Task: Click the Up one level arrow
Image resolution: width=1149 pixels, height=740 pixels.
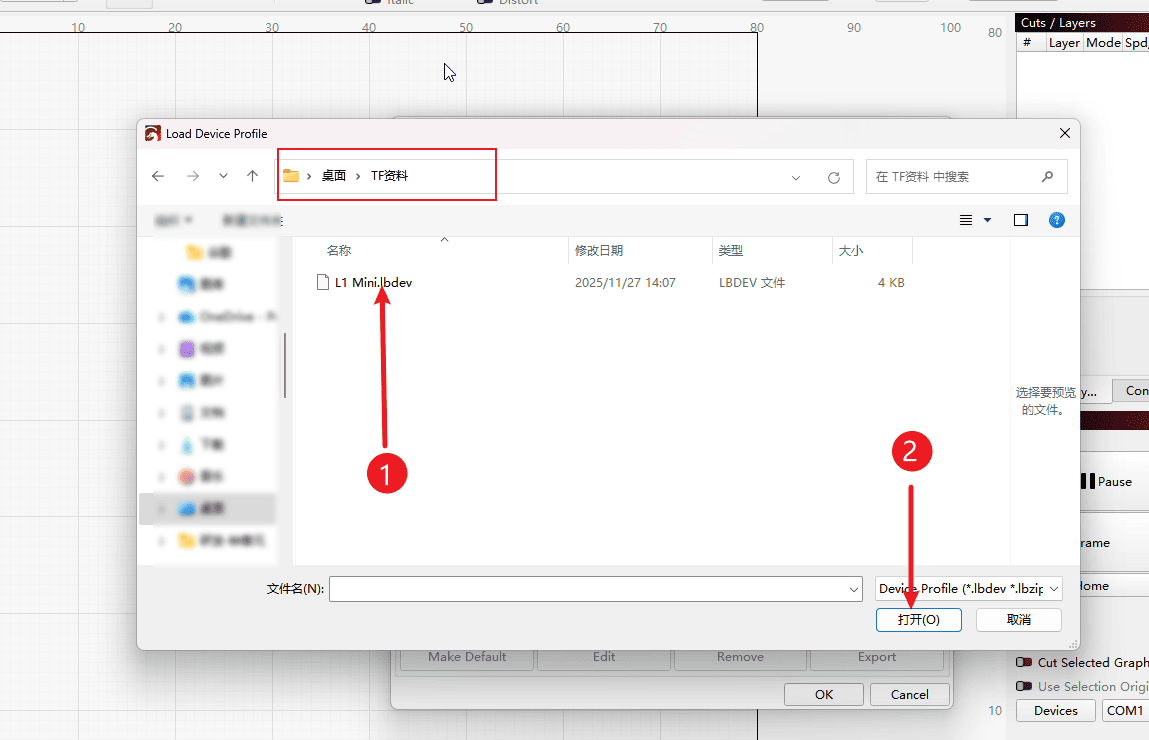Action: (x=253, y=176)
